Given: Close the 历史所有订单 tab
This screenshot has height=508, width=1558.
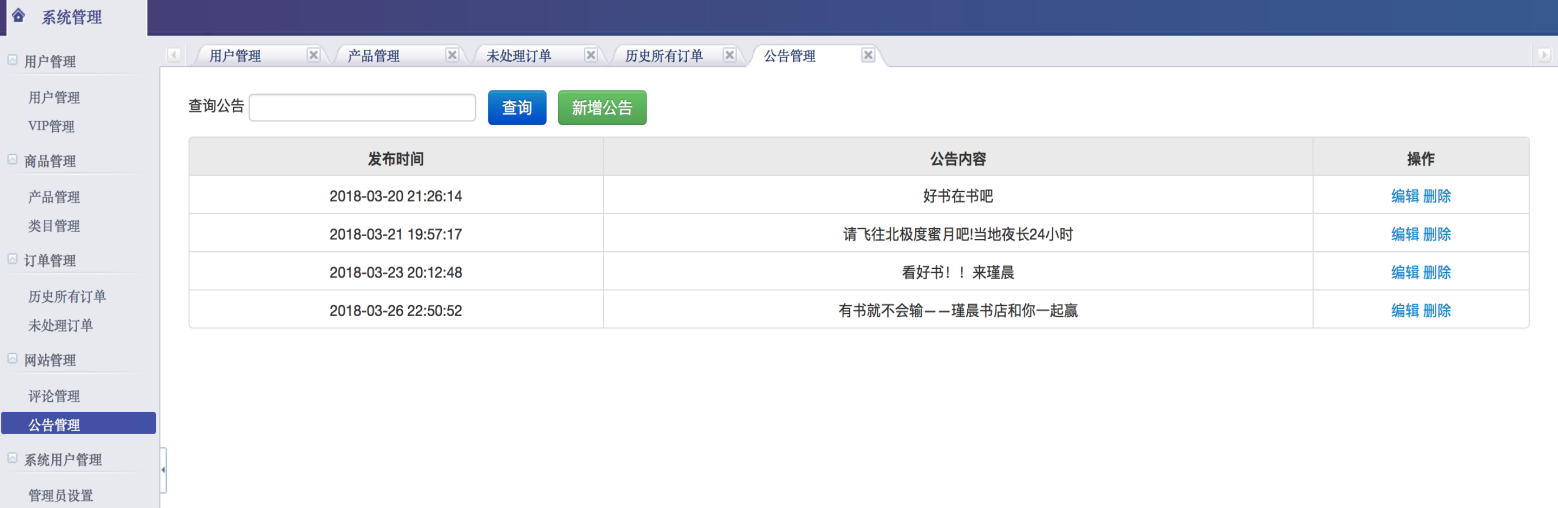Looking at the screenshot, I should coord(730,55).
